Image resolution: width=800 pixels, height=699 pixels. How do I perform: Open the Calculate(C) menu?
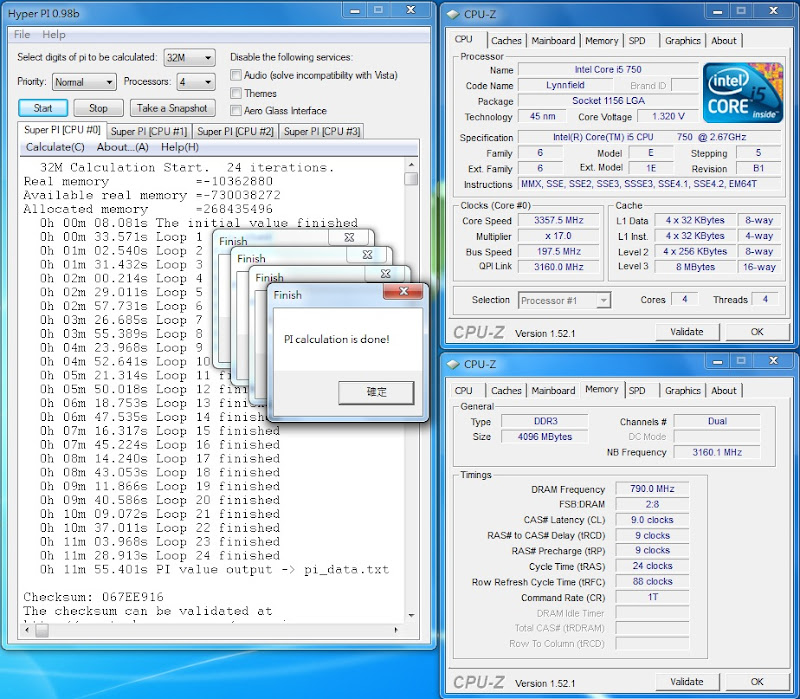pyautogui.click(x=55, y=147)
